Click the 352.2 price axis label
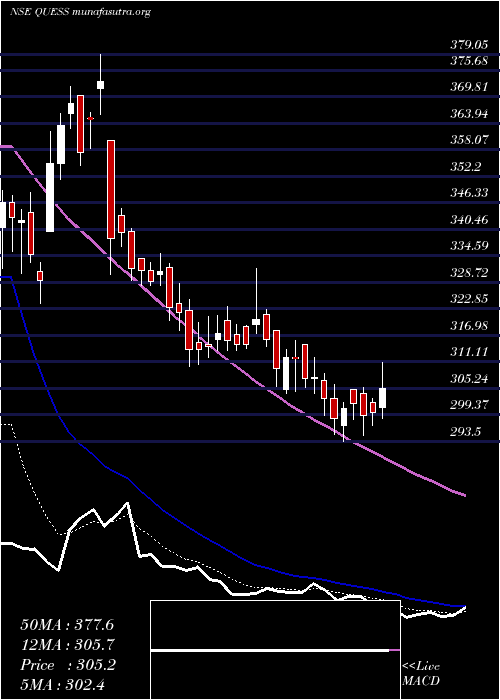The width and height of the screenshot is (500, 700). (466, 167)
